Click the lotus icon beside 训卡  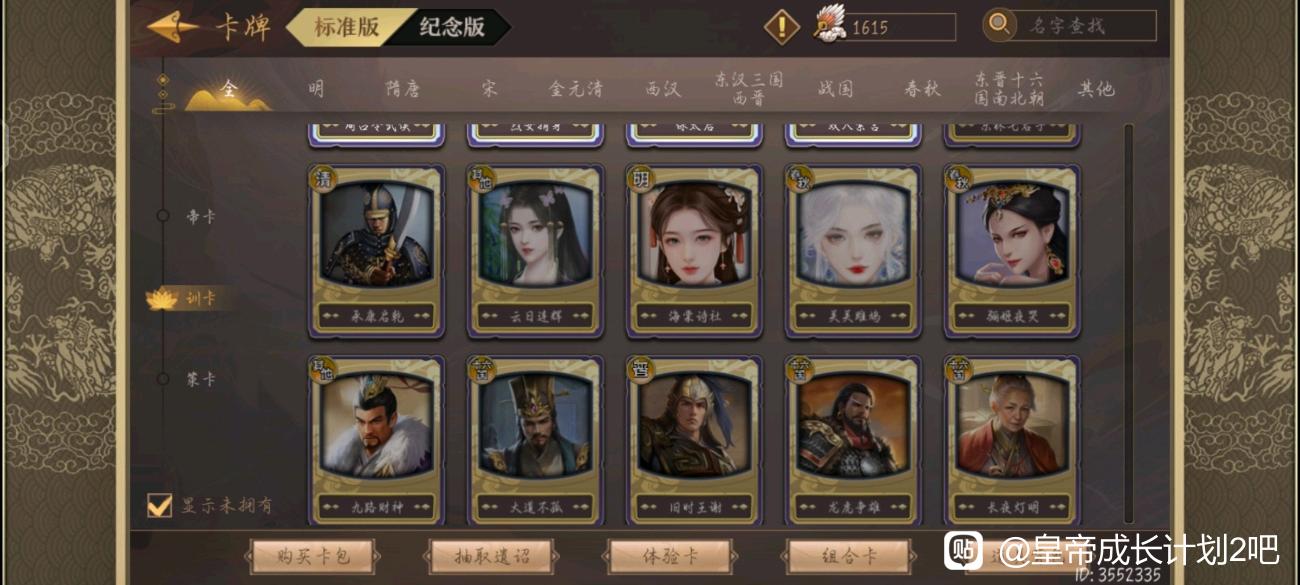162,298
